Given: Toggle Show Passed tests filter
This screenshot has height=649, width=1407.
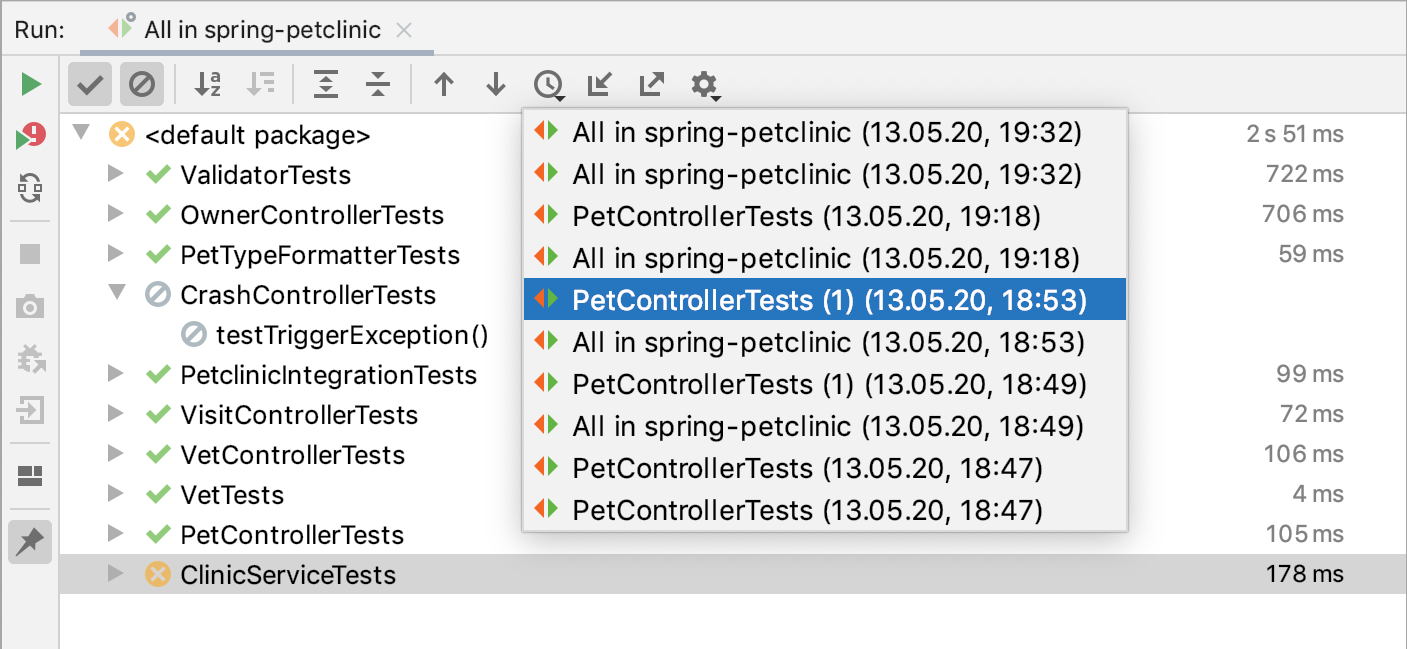Looking at the screenshot, I should click(89, 84).
